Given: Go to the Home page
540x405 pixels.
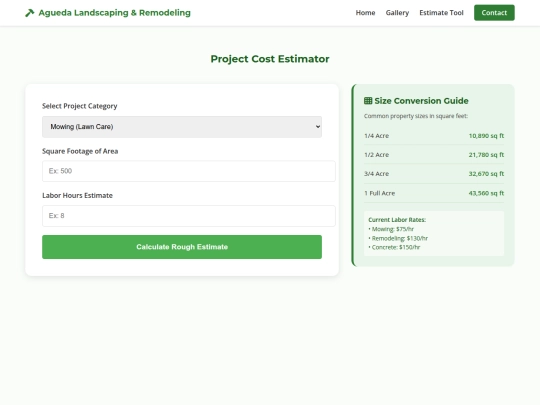Looking at the screenshot, I should coord(365,13).
